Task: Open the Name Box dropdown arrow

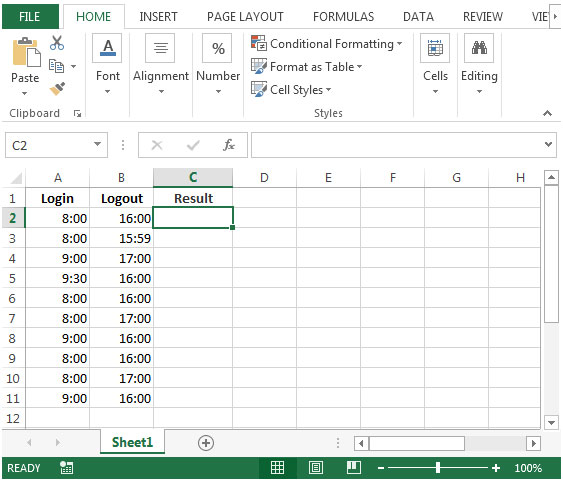Action: pyautogui.click(x=97, y=144)
